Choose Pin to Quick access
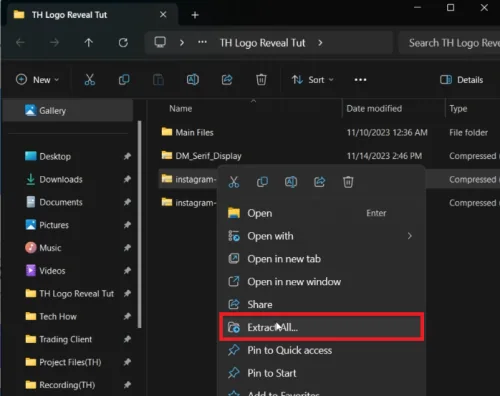 322,350
